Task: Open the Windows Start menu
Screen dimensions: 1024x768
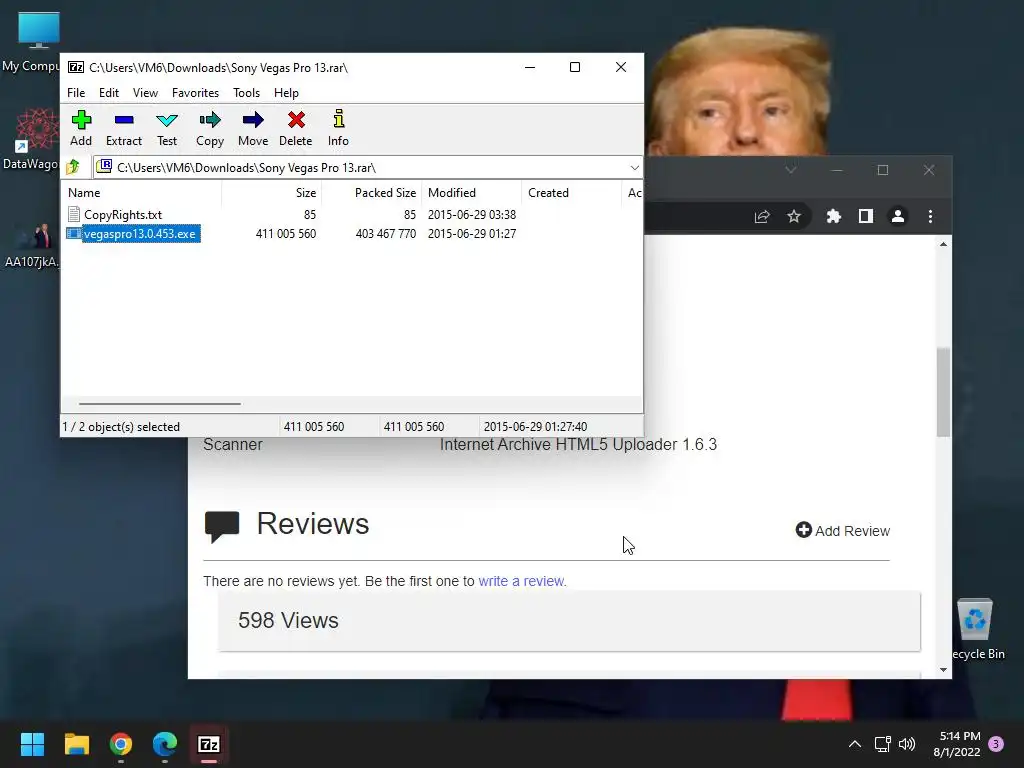Action: (32, 744)
